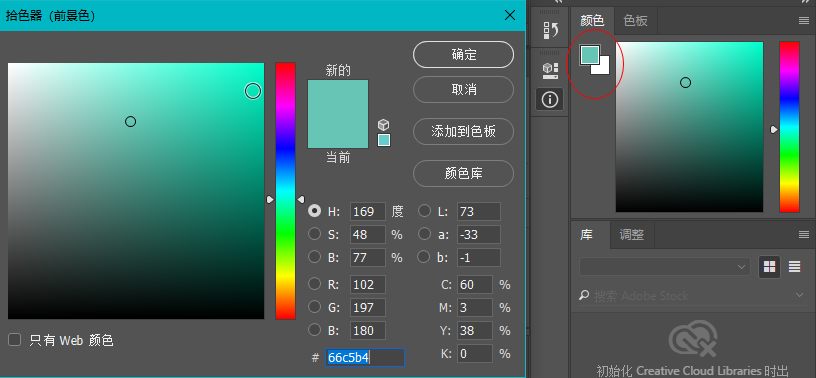The image size is (816, 378).
Task: Select the L lightness radio button
Action: (x=425, y=211)
